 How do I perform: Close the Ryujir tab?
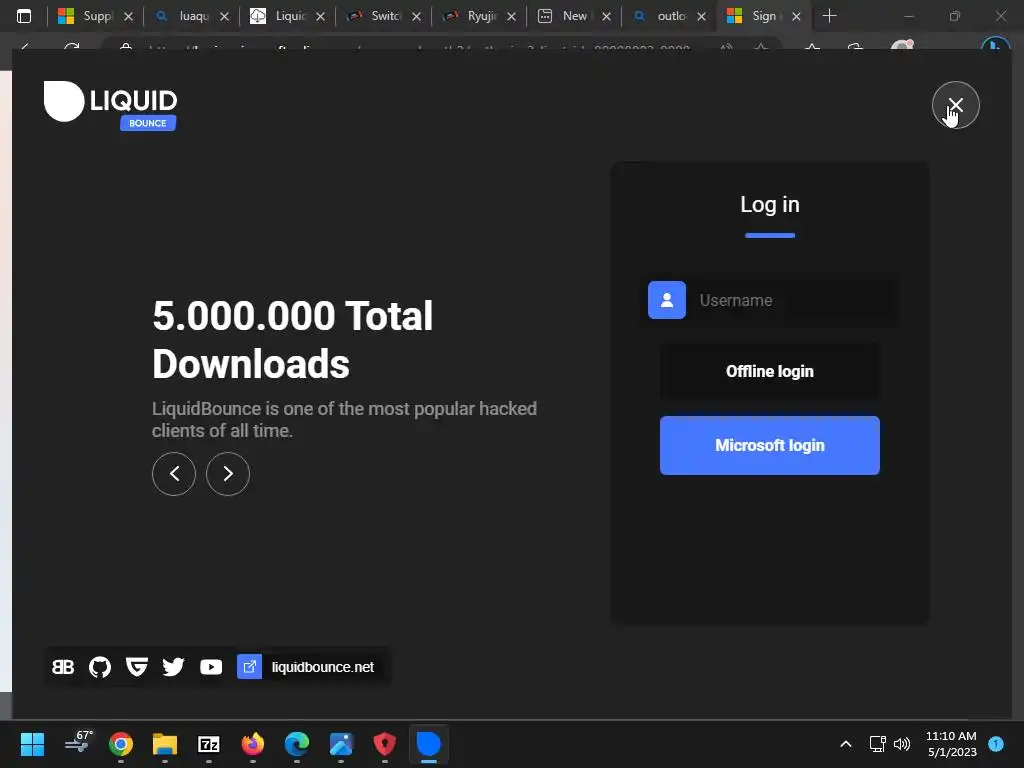click(511, 16)
